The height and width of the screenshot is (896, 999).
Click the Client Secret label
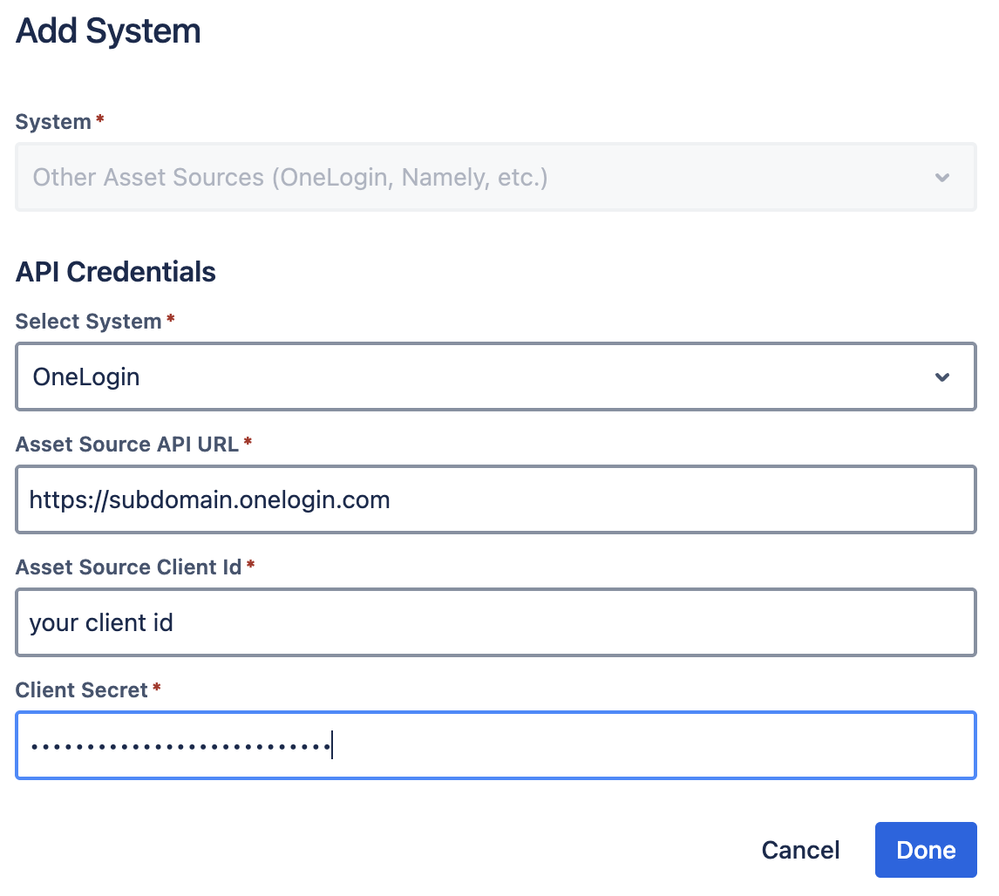(82, 690)
